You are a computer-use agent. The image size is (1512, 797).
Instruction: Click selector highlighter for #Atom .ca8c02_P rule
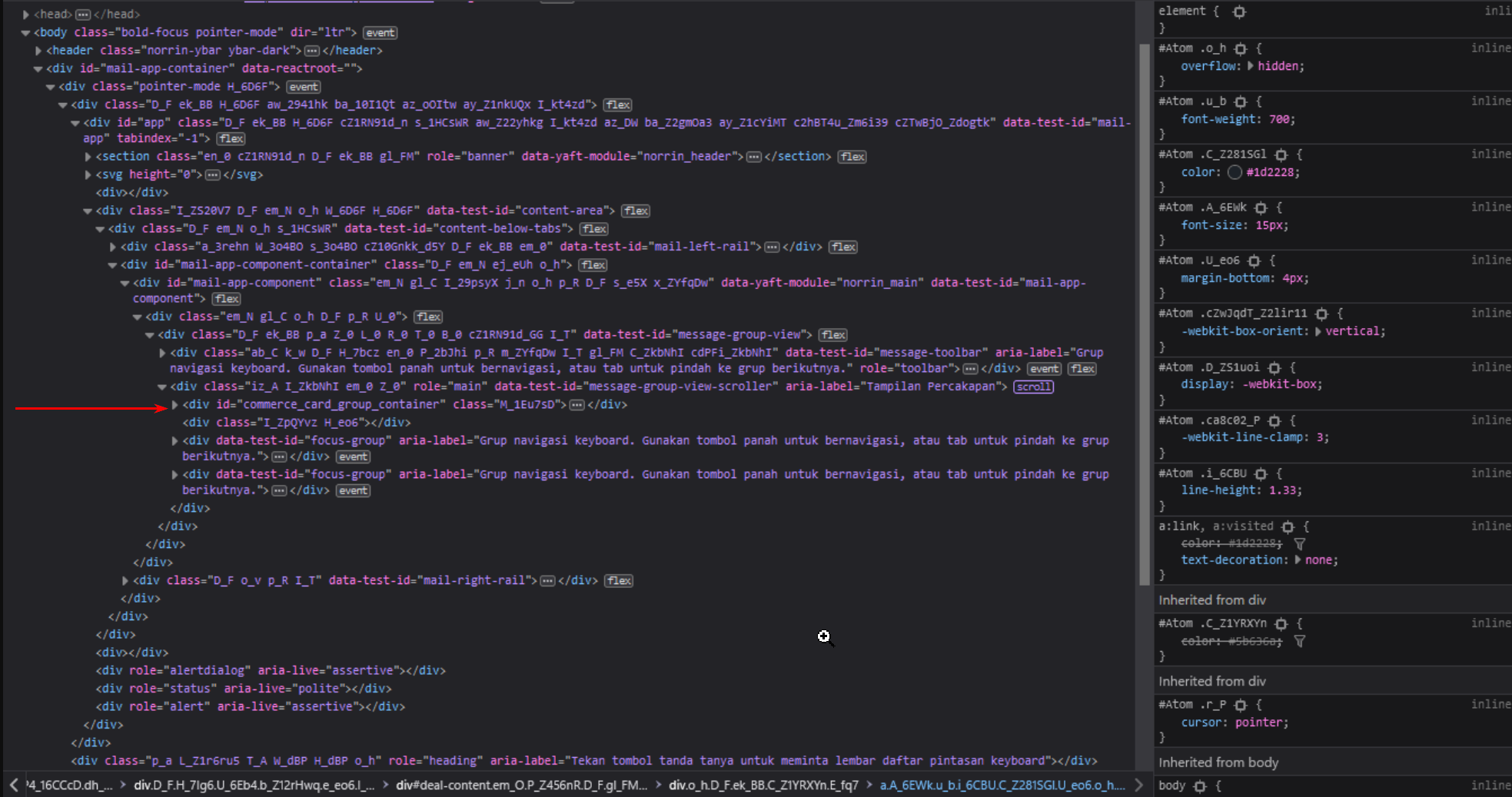pyautogui.click(x=1274, y=420)
